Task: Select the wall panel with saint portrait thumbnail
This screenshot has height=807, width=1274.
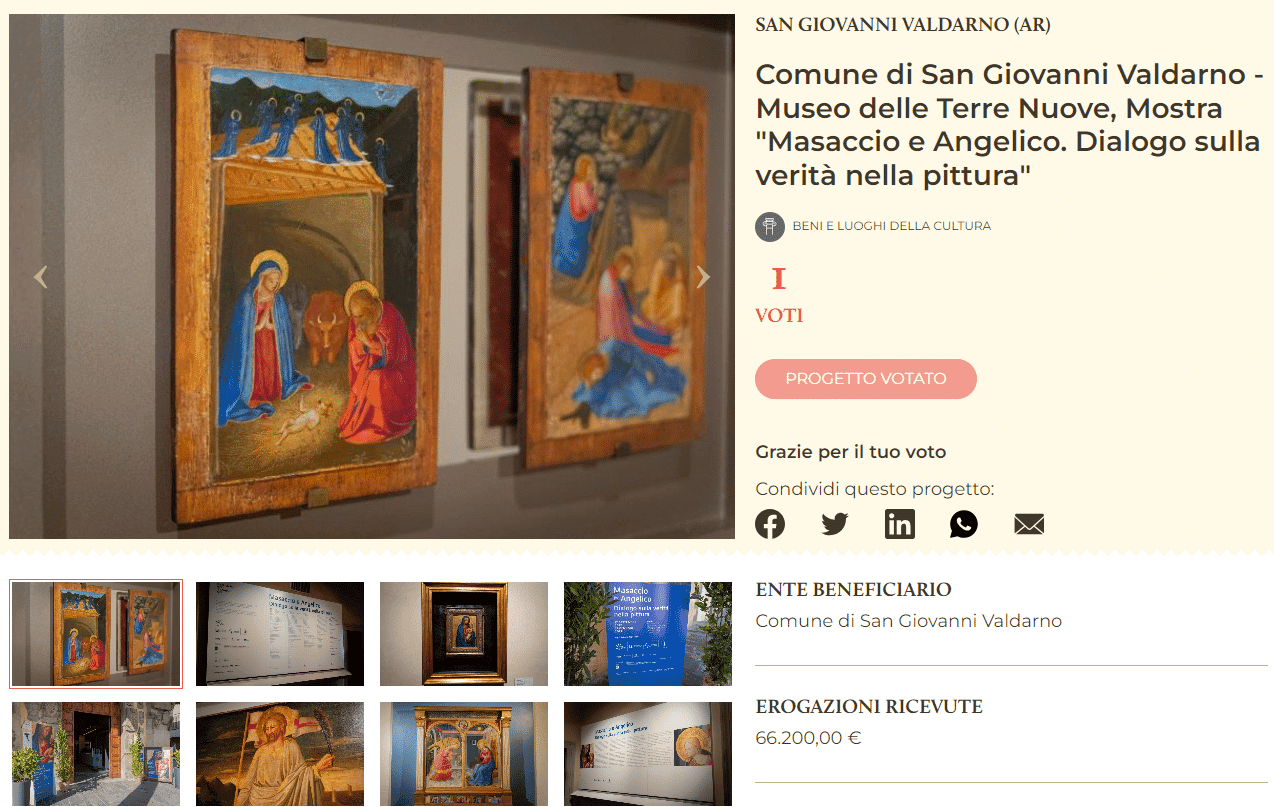Action: (x=648, y=754)
